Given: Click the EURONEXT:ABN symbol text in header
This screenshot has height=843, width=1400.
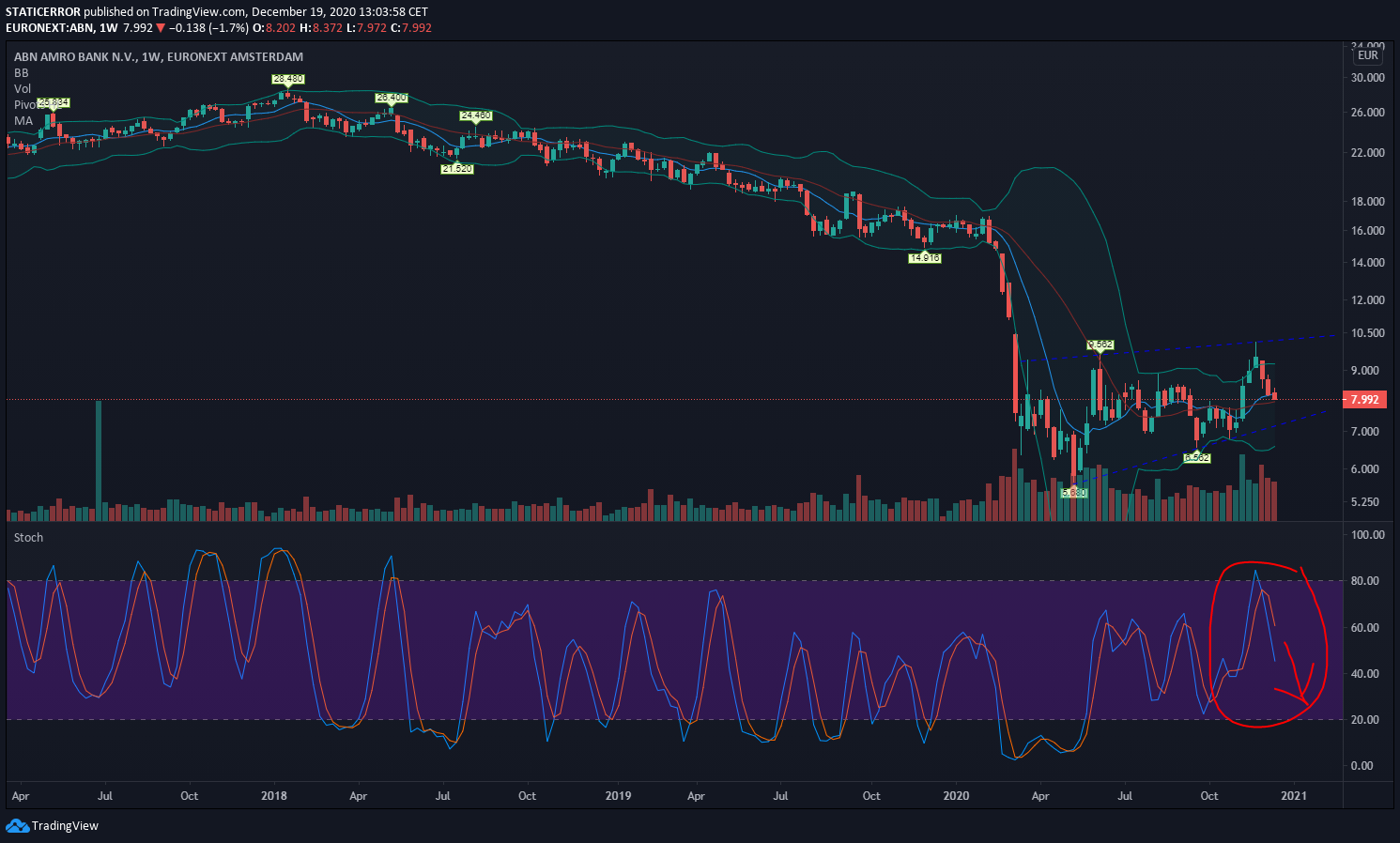Looking at the screenshot, I should [x=49, y=27].
